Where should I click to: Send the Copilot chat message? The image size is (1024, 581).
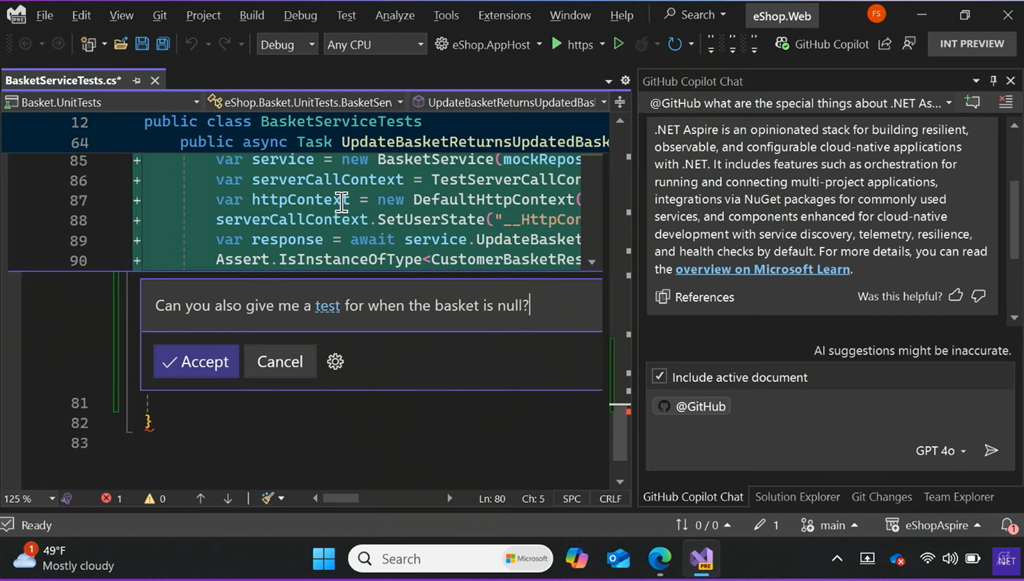991,451
